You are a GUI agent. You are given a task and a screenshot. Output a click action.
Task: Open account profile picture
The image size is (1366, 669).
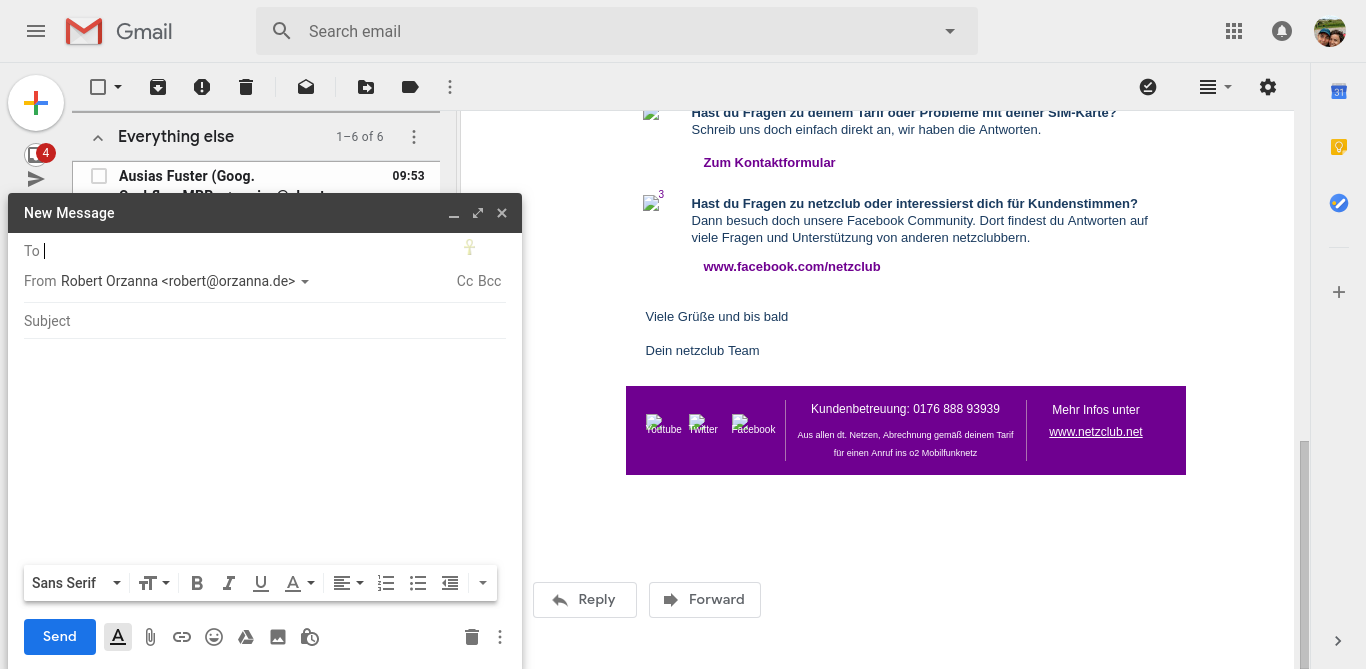click(1330, 31)
